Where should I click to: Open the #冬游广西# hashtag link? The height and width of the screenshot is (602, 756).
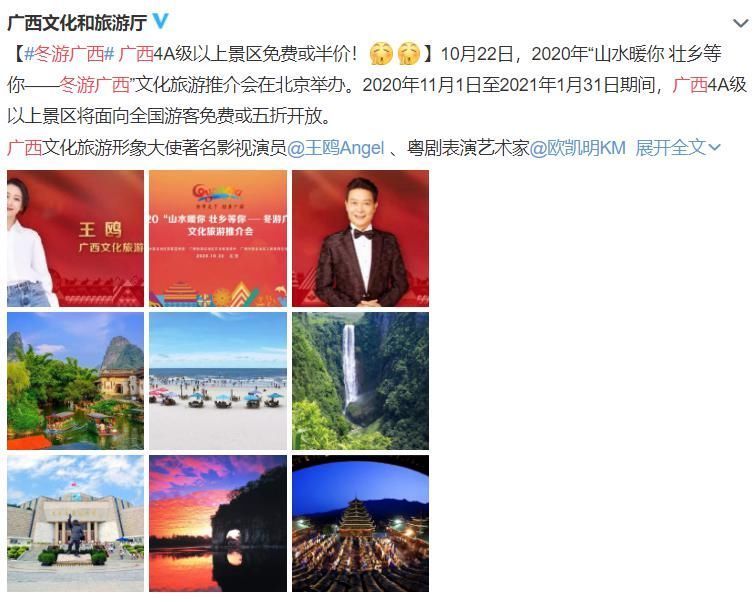[69, 54]
